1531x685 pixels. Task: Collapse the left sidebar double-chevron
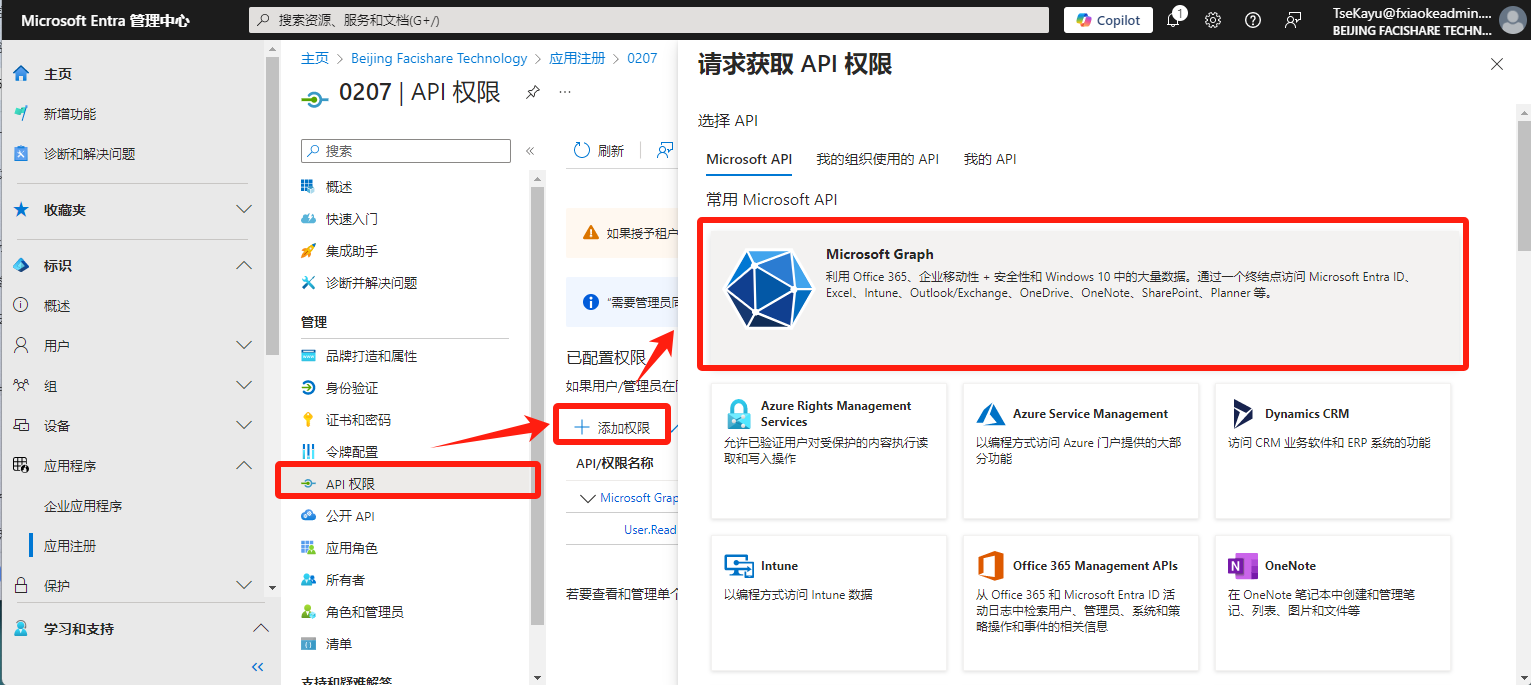coord(257,667)
